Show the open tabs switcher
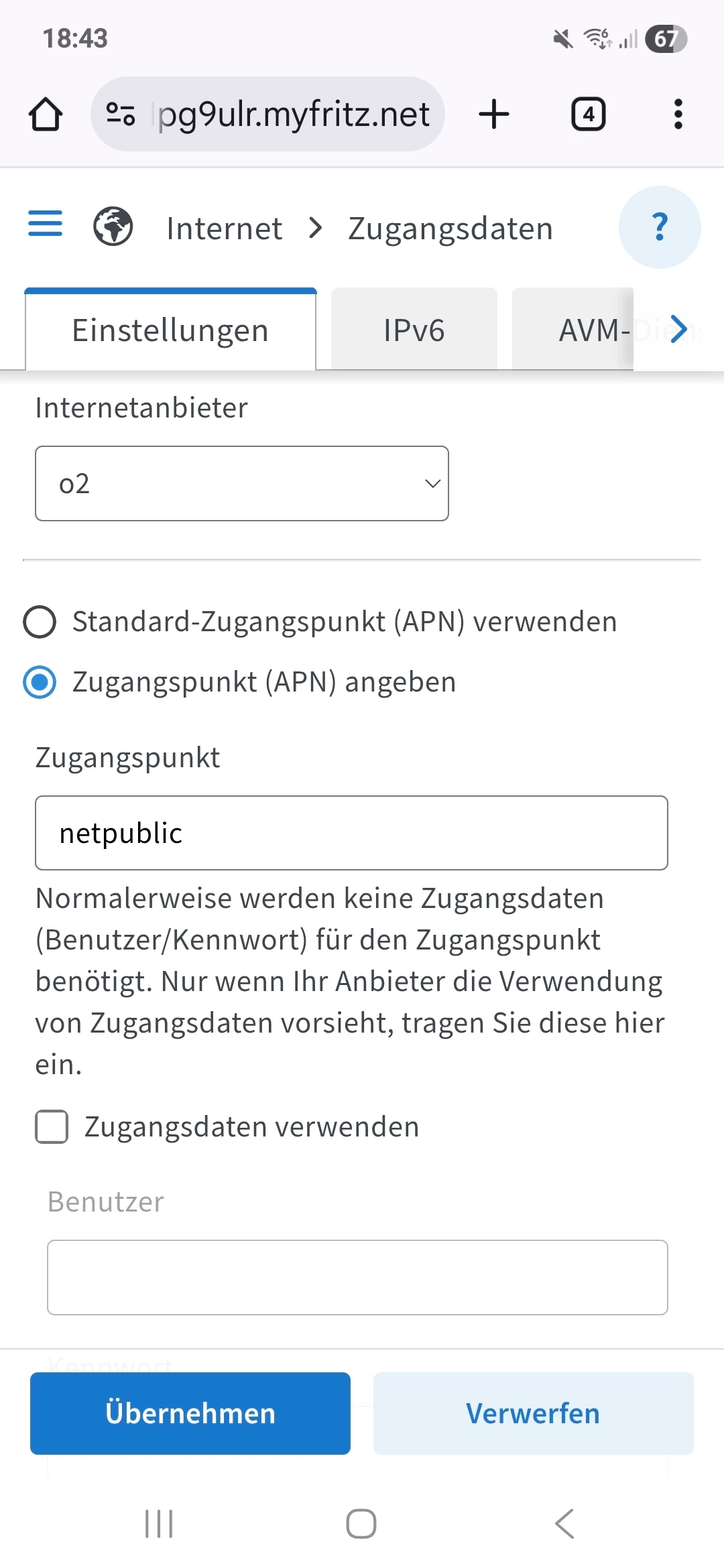 (x=588, y=114)
